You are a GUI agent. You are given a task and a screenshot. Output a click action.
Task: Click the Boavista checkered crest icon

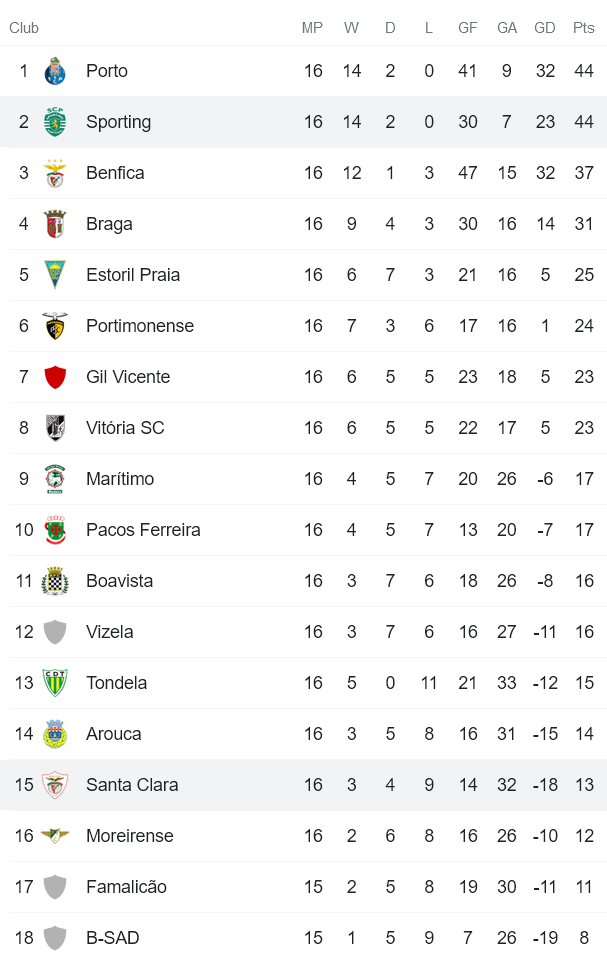point(55,581)
